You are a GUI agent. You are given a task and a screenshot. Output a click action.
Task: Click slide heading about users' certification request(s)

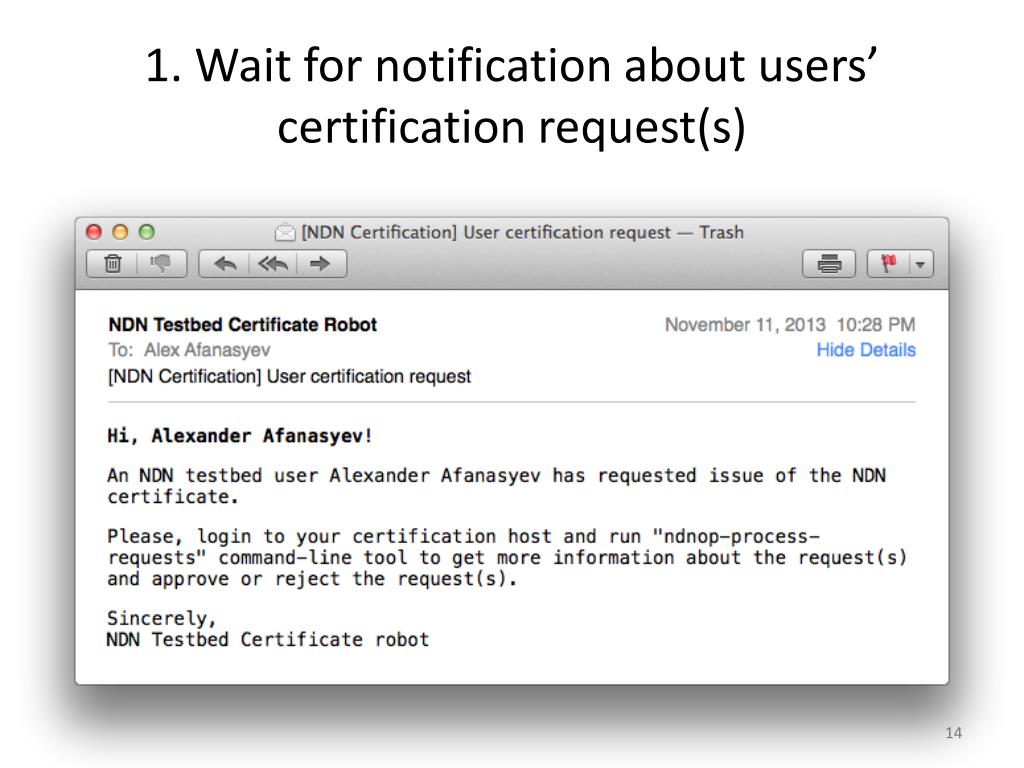point(511,95)
